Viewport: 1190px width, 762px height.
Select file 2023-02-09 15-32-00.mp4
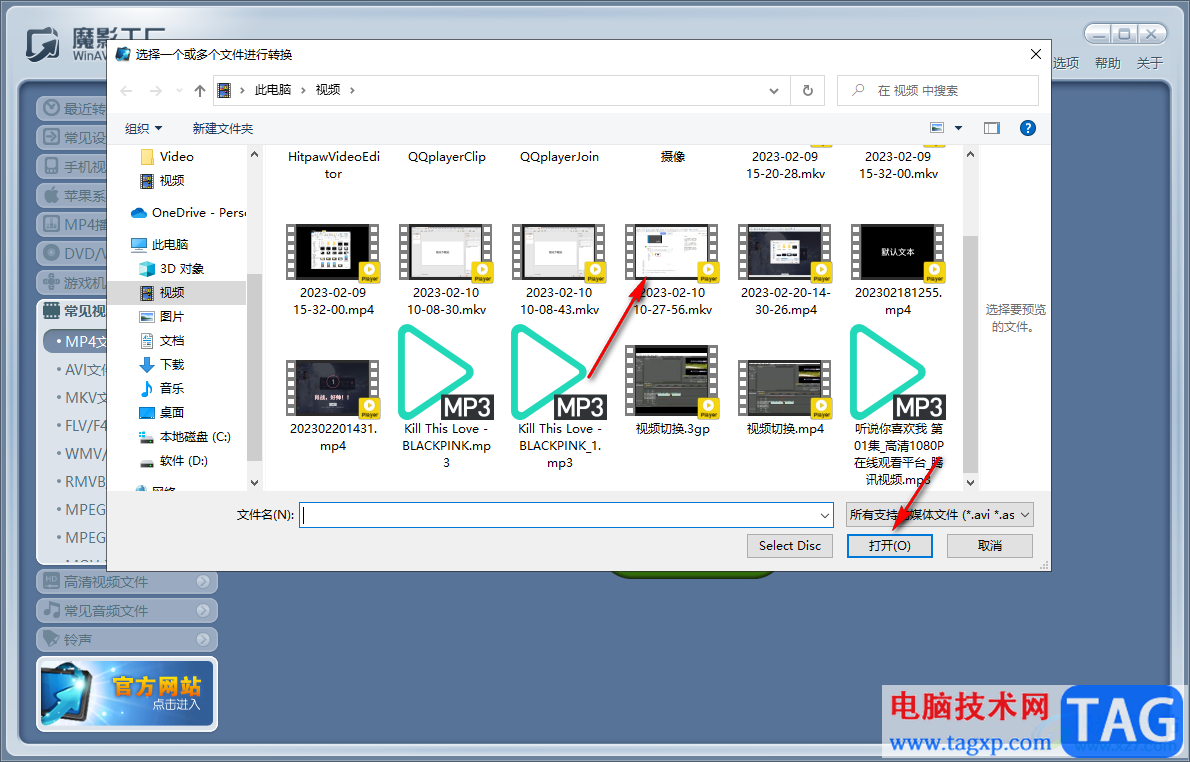[x=333, y=269]
